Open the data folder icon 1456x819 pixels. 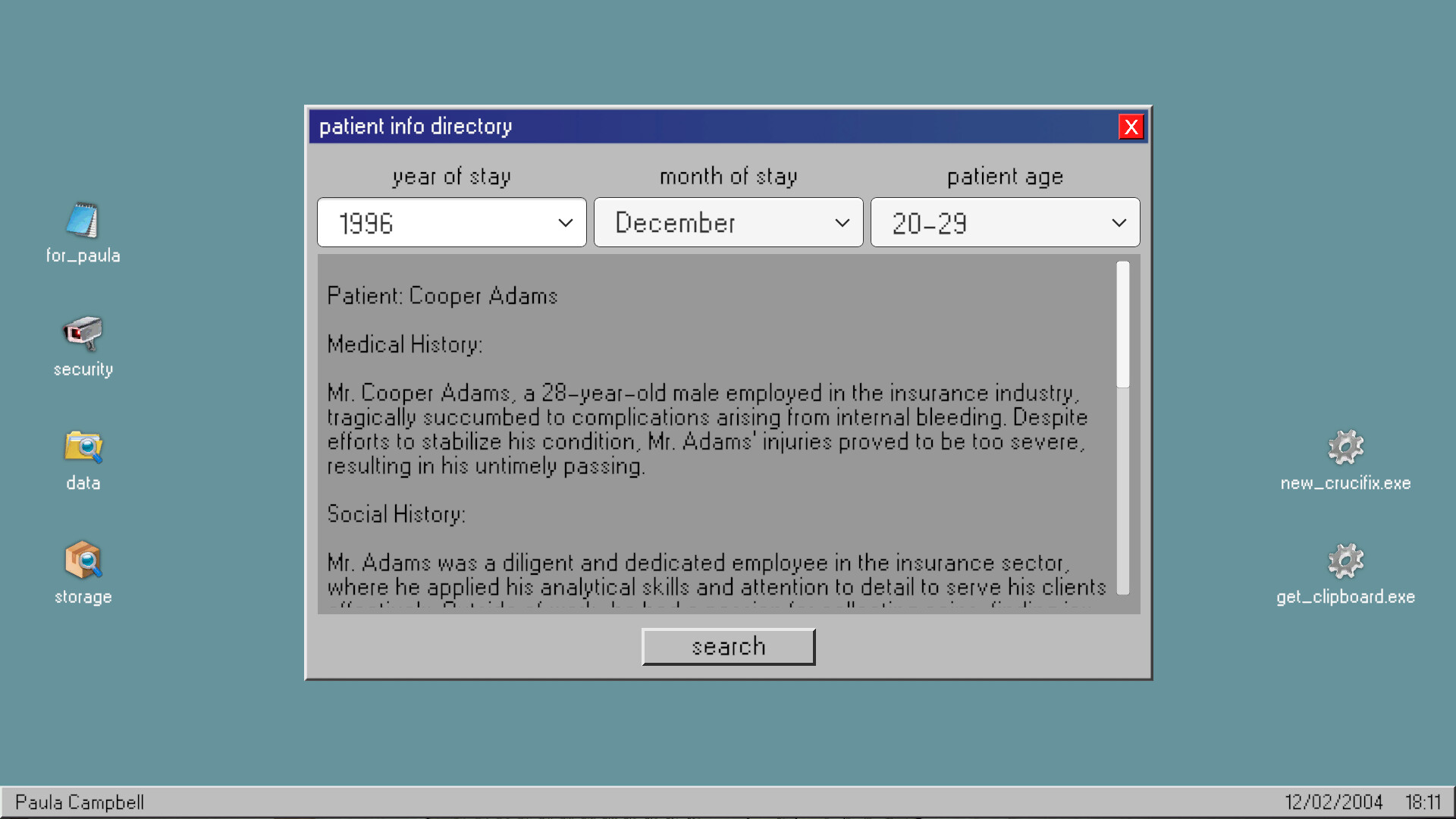point(83,448)
